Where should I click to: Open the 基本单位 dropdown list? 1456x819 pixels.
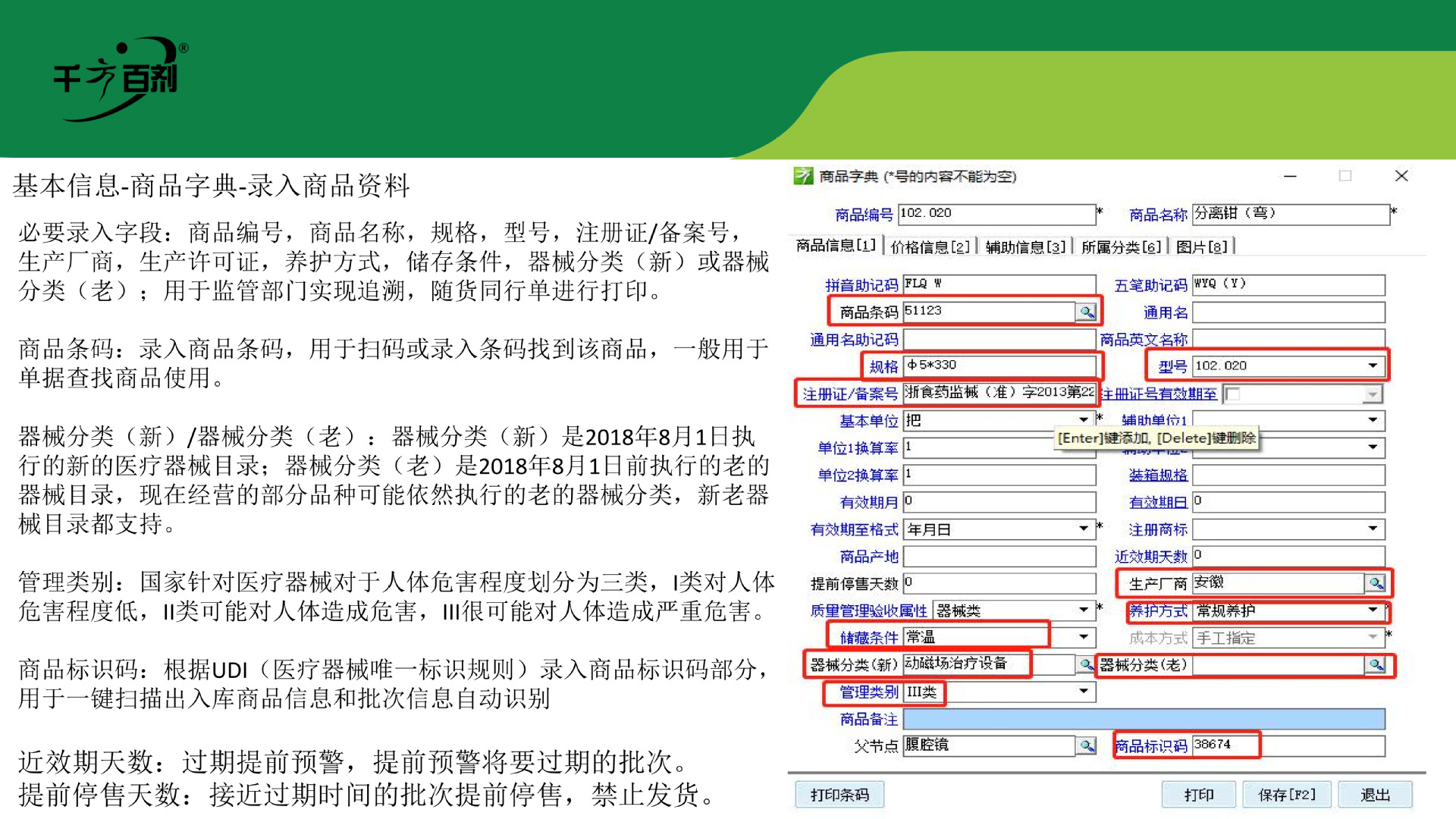pos(1084,419)
